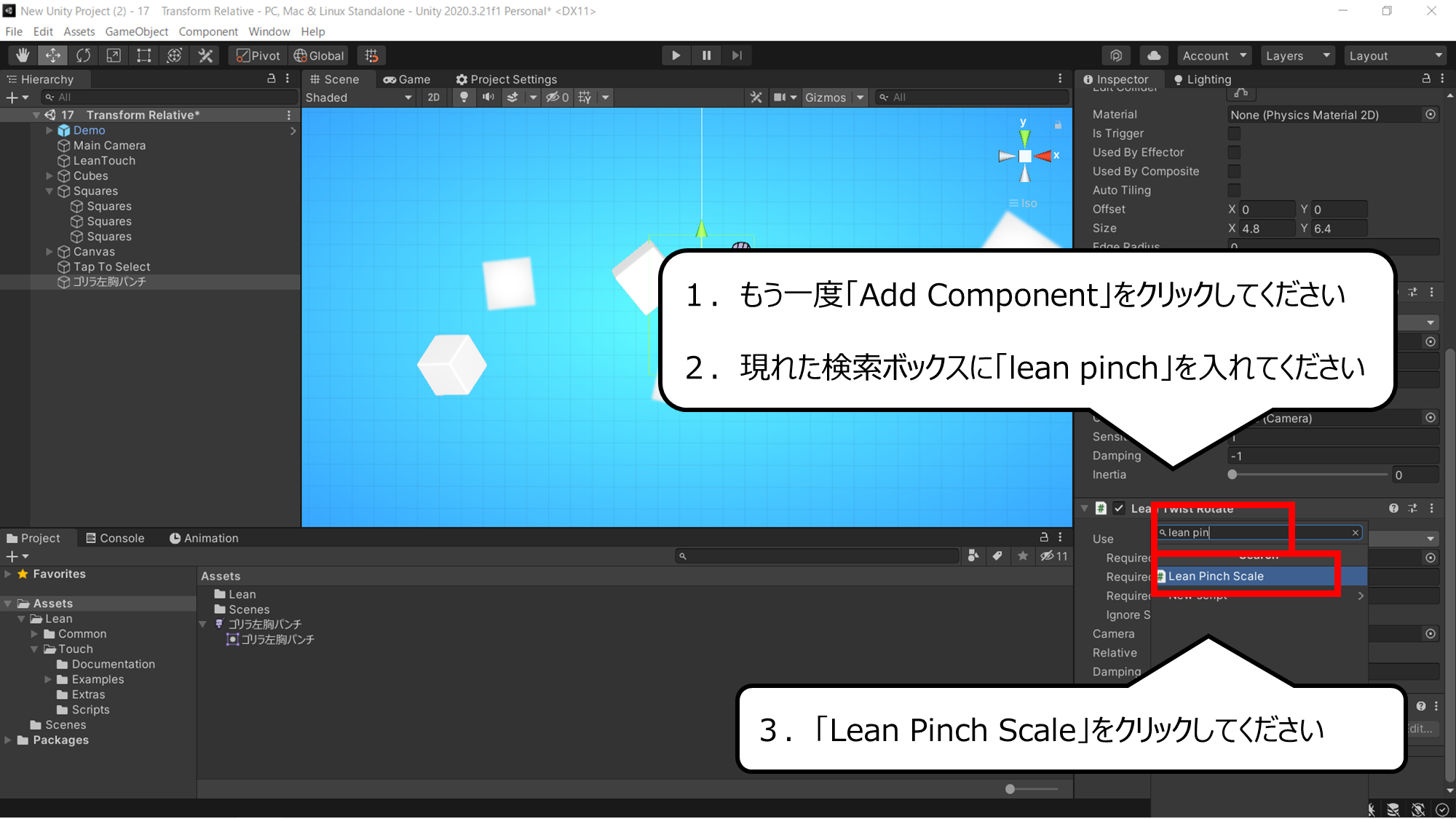1456x819 pixels.
Task: Select the Move tool
Action: click(53, 55)
